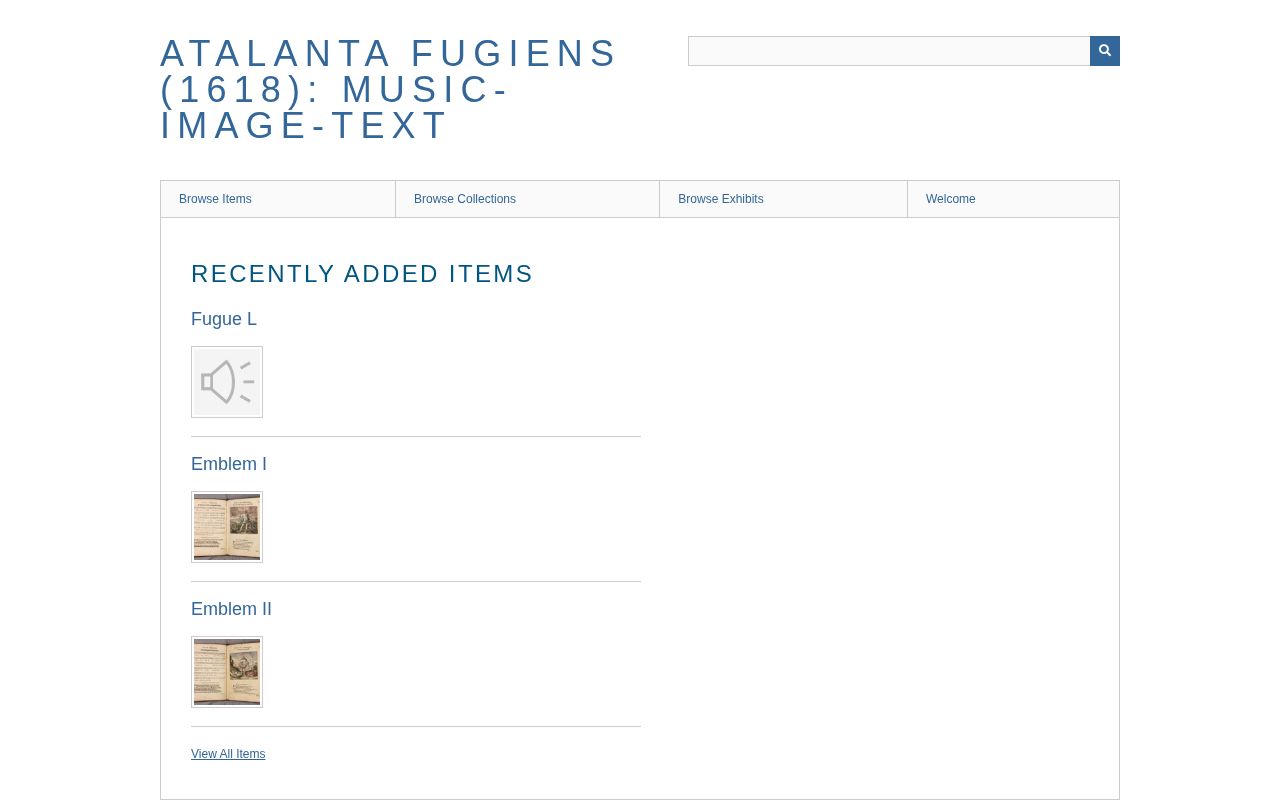Click the View All Items link
Screen dimensions: 1280x800
coord(228,754)
